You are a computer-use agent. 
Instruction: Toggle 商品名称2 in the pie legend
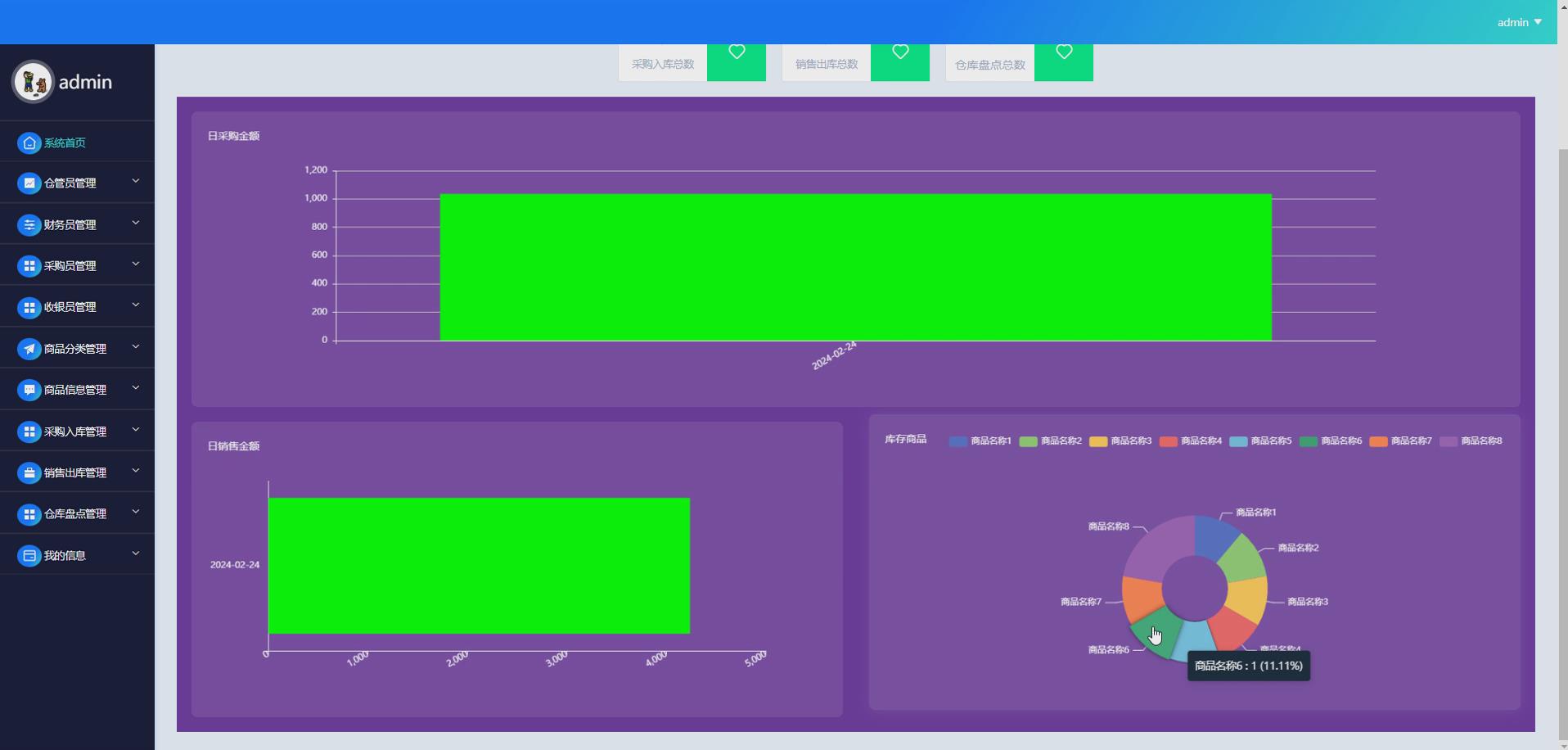(x=1051, y=441)
